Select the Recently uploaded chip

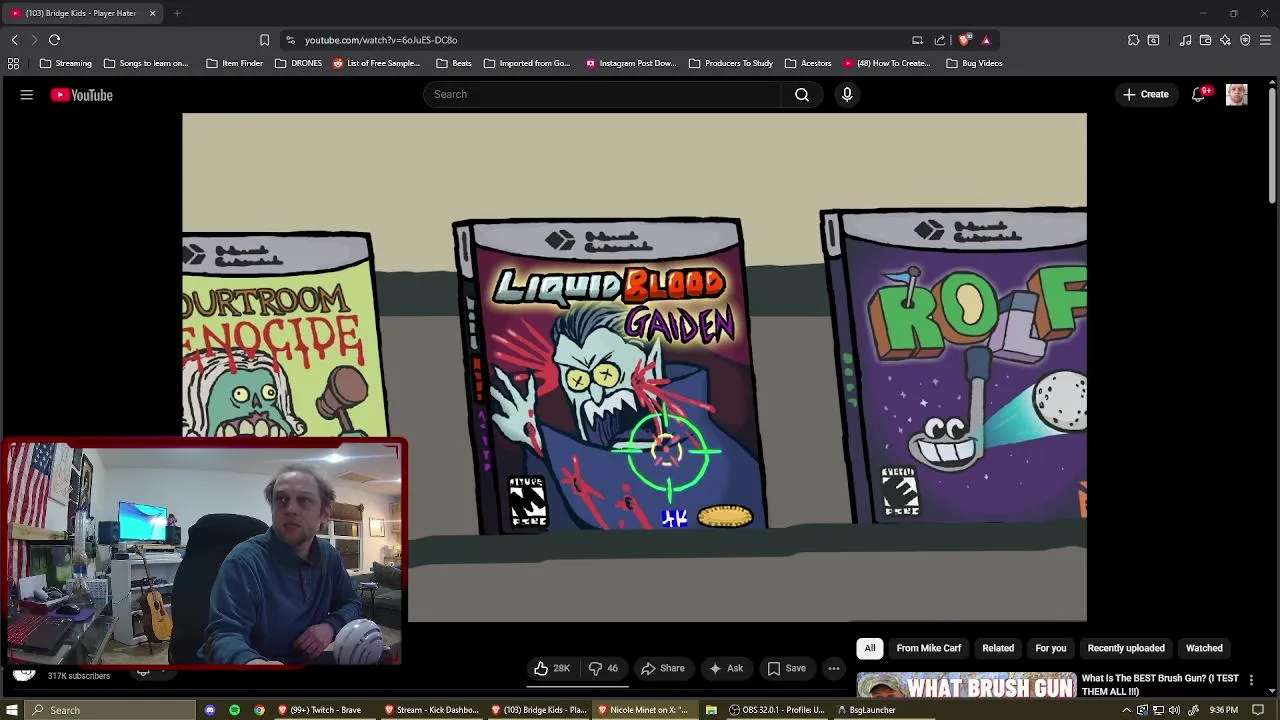tap(1126, 648)
